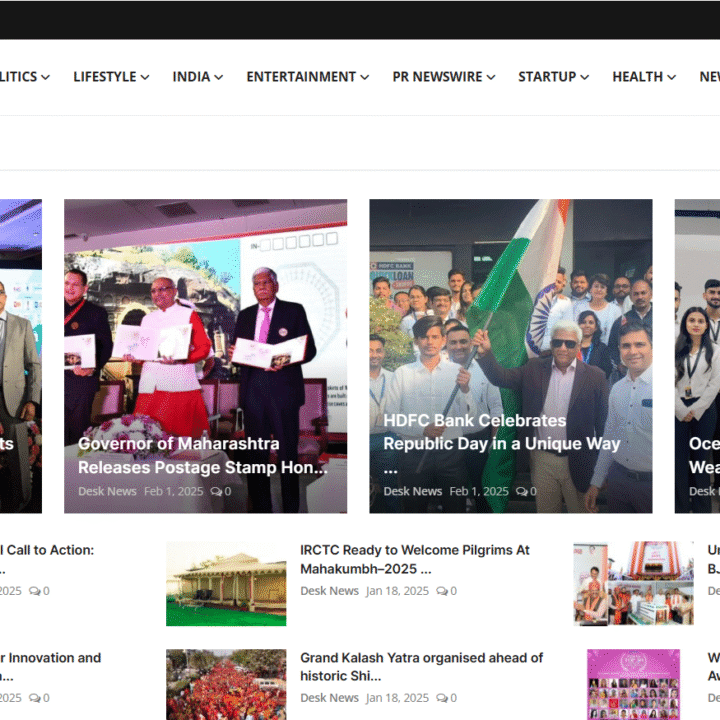Expand the India menu dropdown

[197, 77]
